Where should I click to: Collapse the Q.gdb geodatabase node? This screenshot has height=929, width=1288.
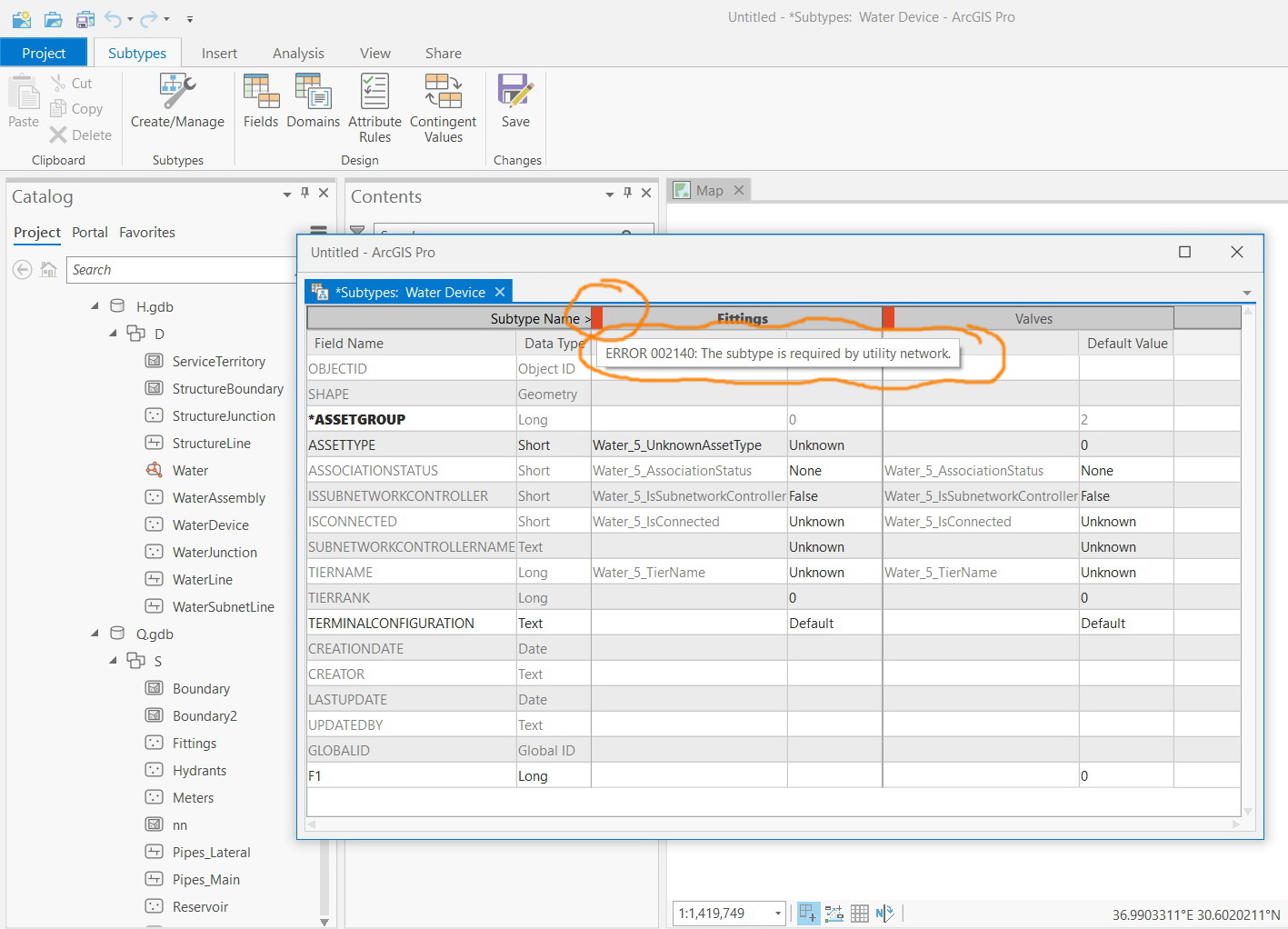(x=95, y=634)
